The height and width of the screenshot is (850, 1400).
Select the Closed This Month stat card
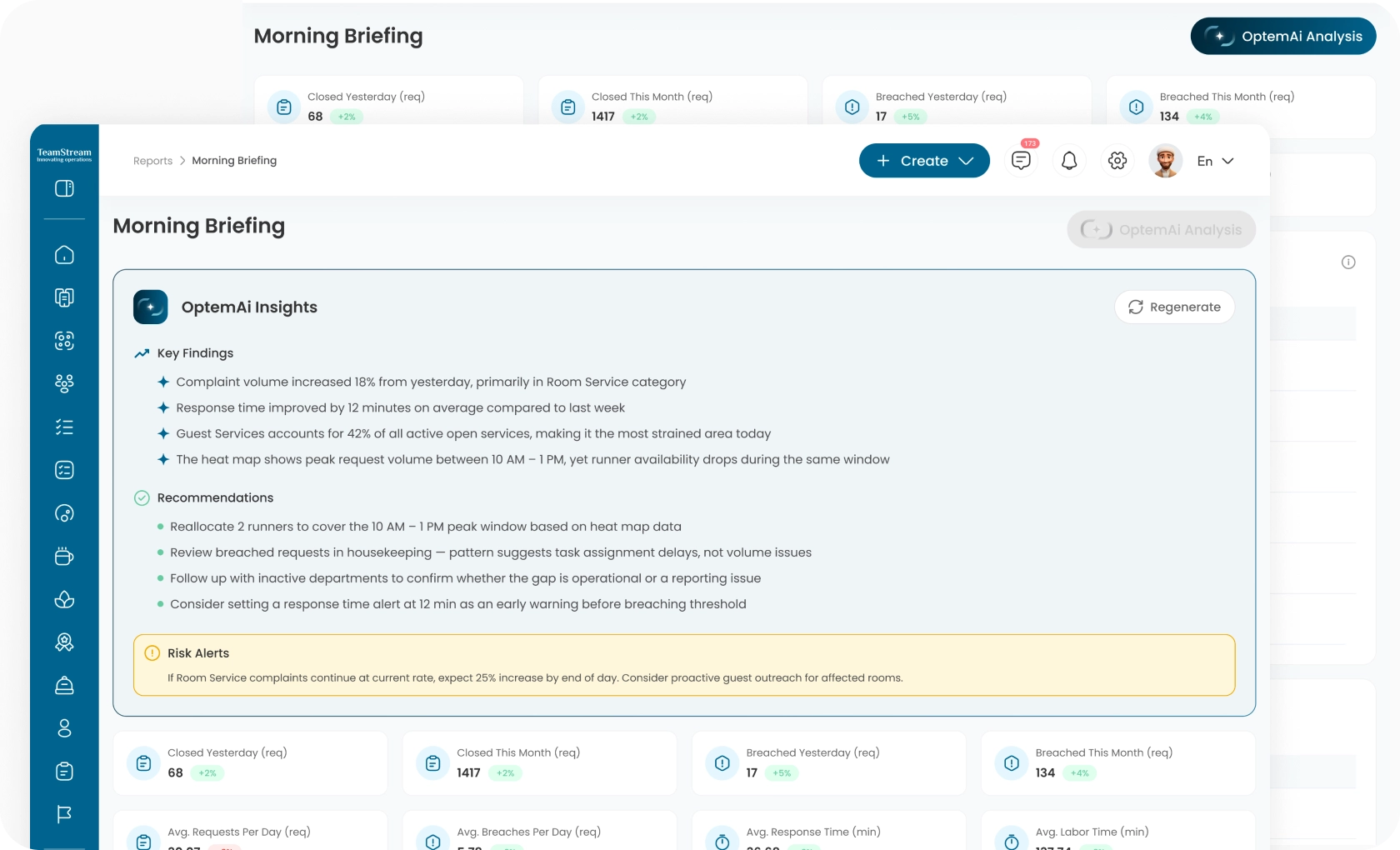[x=539, y=763]
